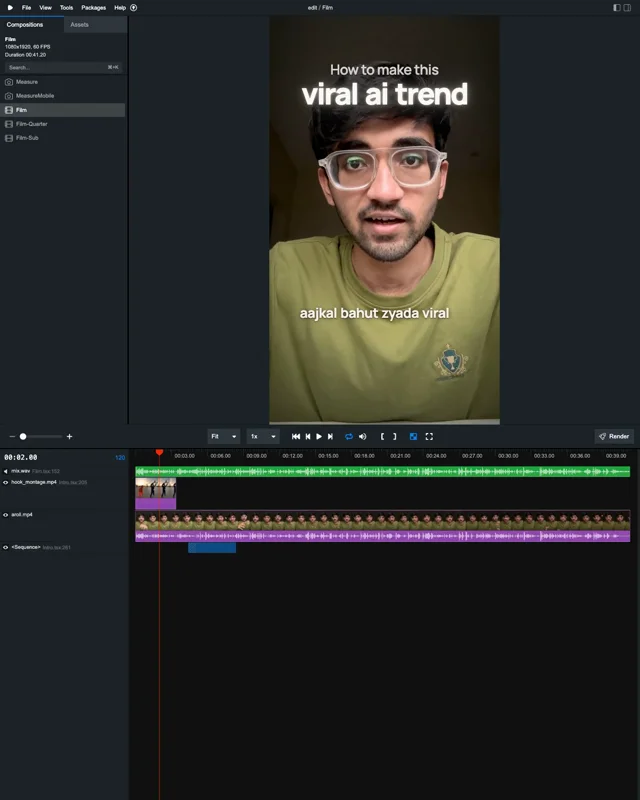Click the video preview canvas
Image resolution: width=640 pixels, height=800 pixels.
click(384, 219)
